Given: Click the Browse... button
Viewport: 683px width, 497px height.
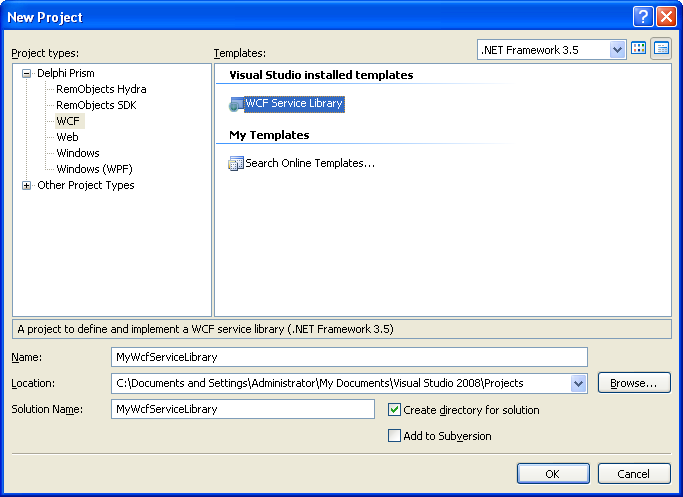Looking at the screenshot, I should coord(634,383).
